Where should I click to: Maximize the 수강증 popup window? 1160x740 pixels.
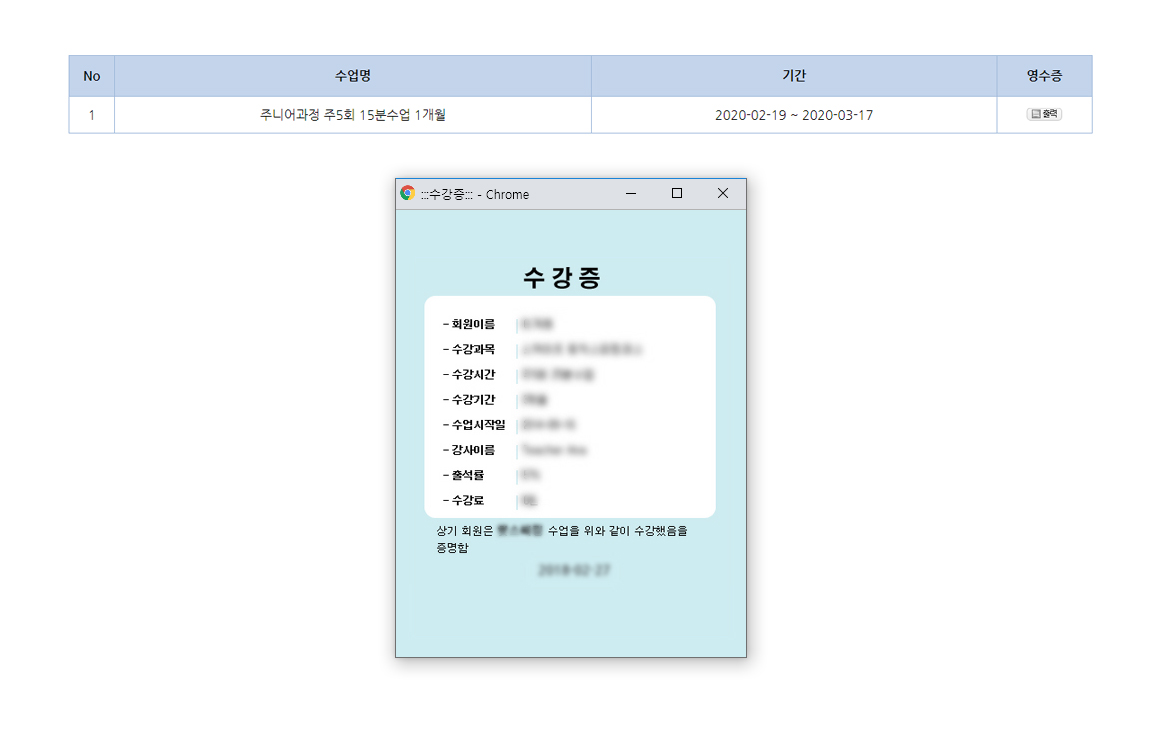coord(677,194)
